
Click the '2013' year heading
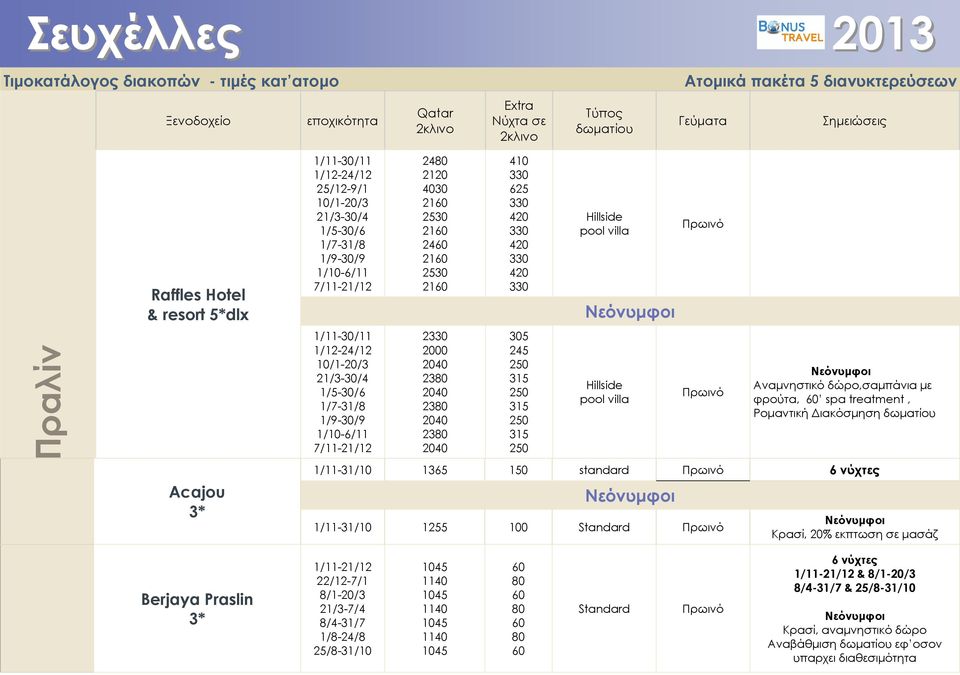click(x=883, y=34)
